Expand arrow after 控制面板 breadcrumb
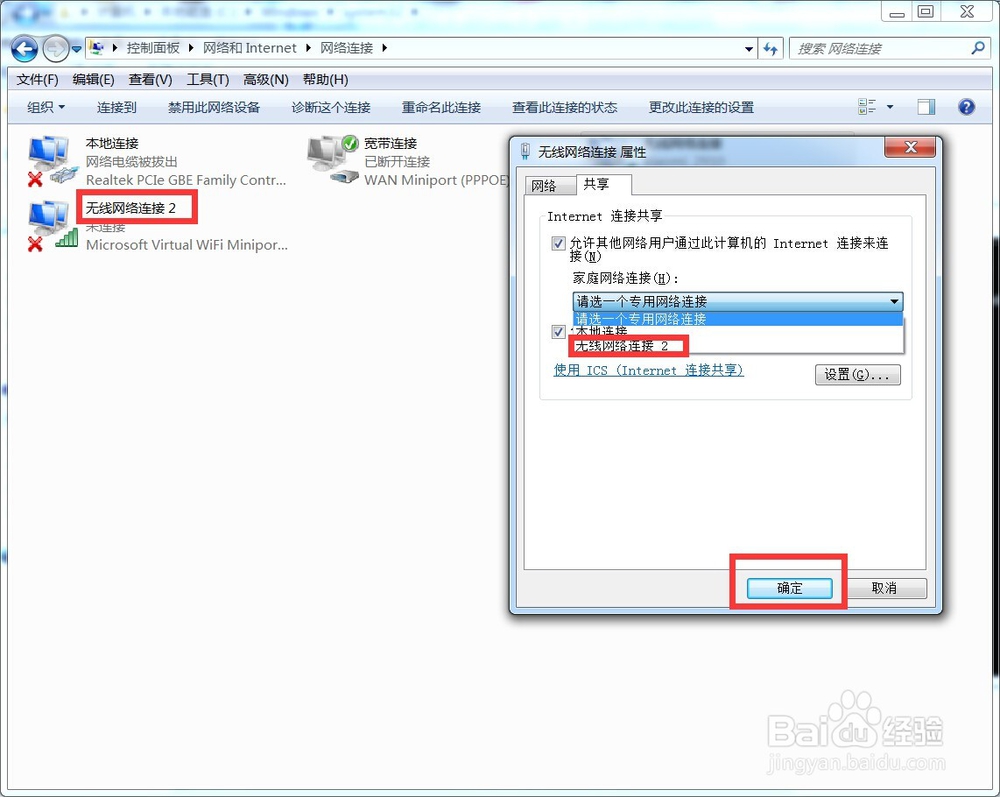The width and height of the screenshot is (1000, 797). (x=191, y=48)
